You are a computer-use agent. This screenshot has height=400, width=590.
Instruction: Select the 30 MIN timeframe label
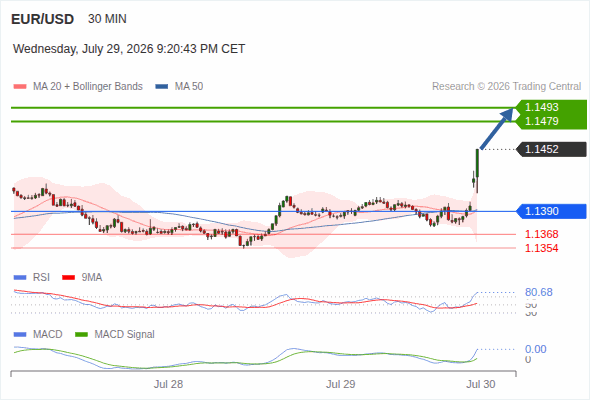pos(107,19)
